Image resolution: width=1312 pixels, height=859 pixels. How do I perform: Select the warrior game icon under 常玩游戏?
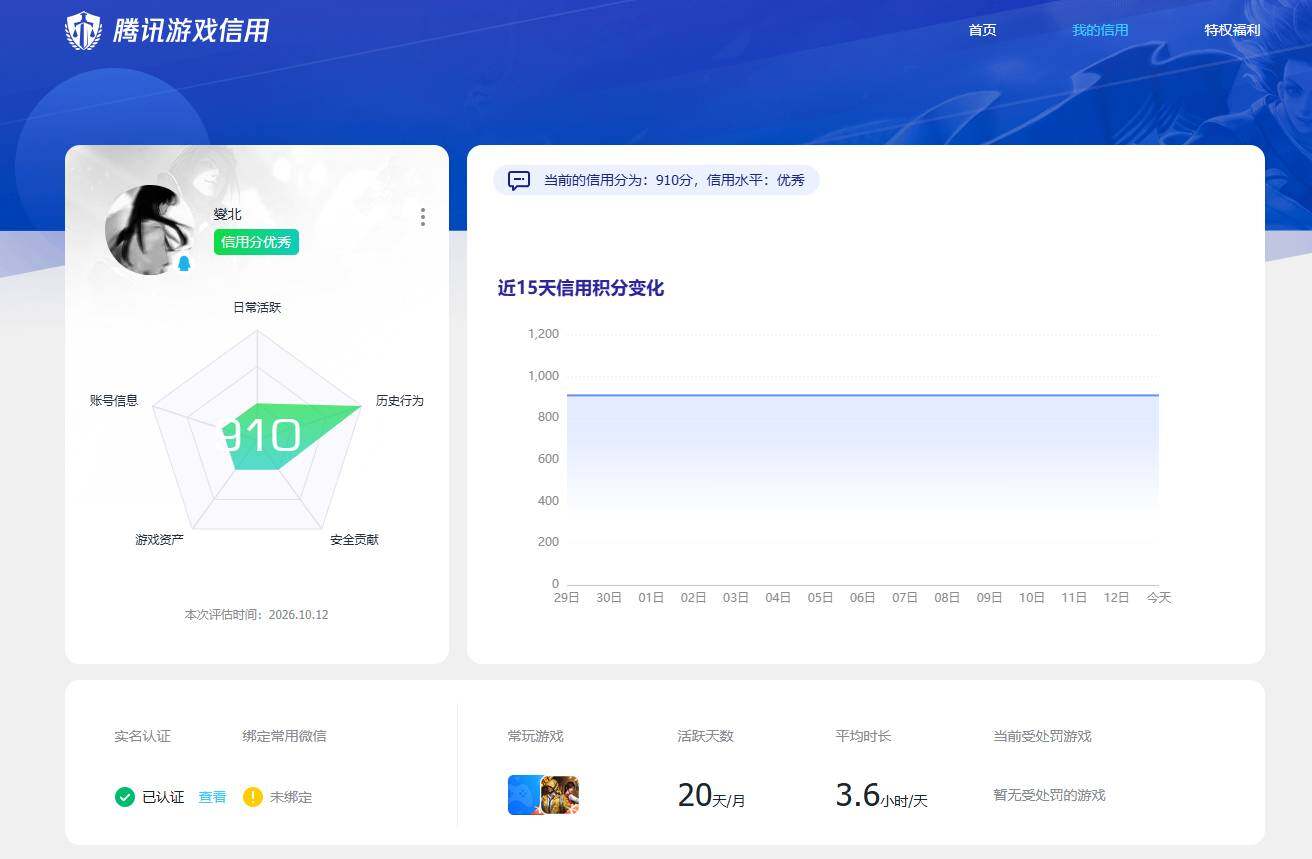click(561, 795)
